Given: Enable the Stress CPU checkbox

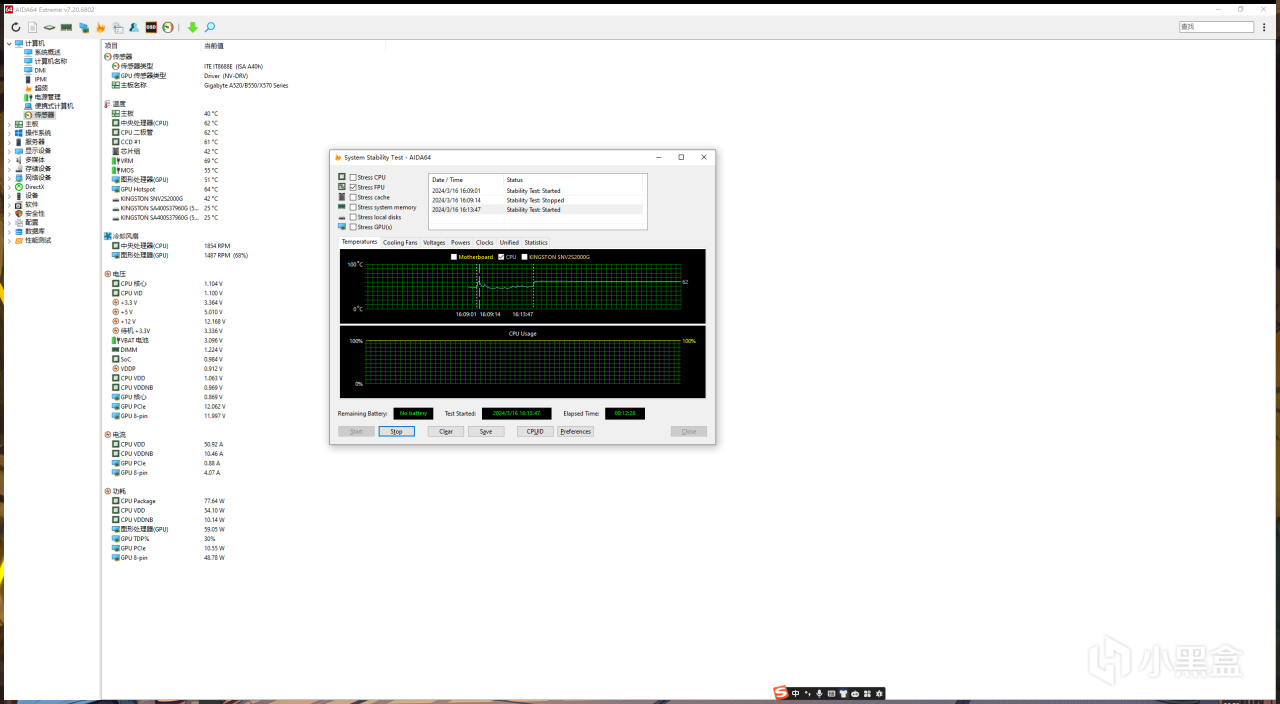Looking at the screenshot, I should point(353,177).
